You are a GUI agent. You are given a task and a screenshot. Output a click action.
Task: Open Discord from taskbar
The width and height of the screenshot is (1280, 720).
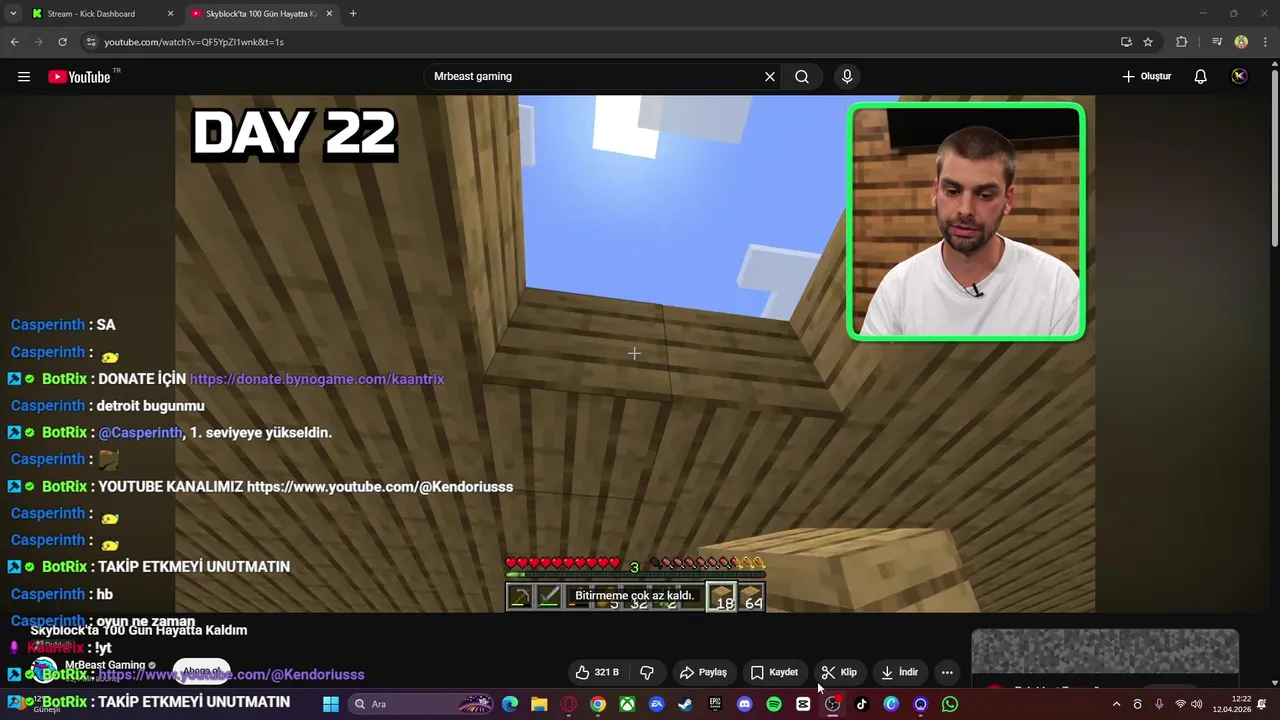click(x=744, y=704)
